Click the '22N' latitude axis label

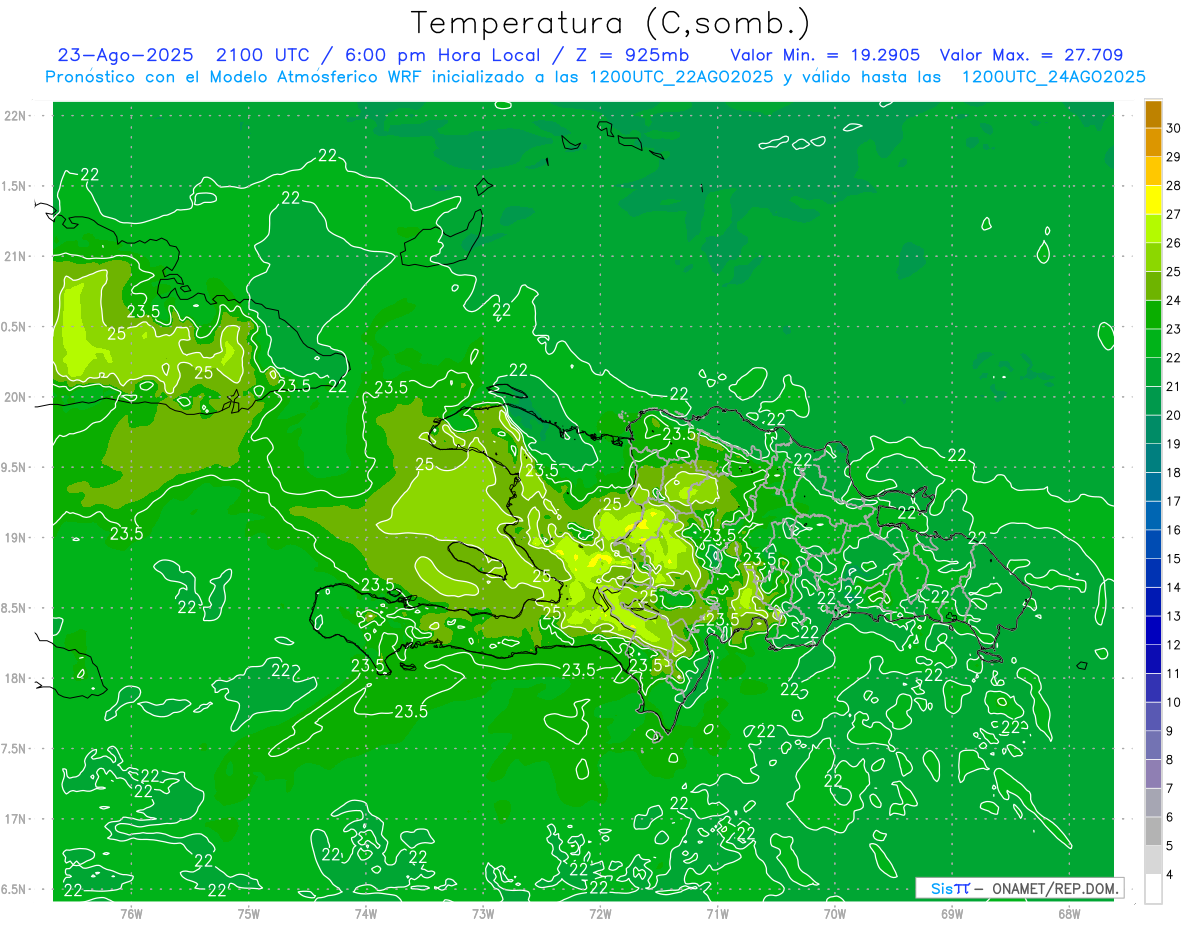click(x=15, y=116)
